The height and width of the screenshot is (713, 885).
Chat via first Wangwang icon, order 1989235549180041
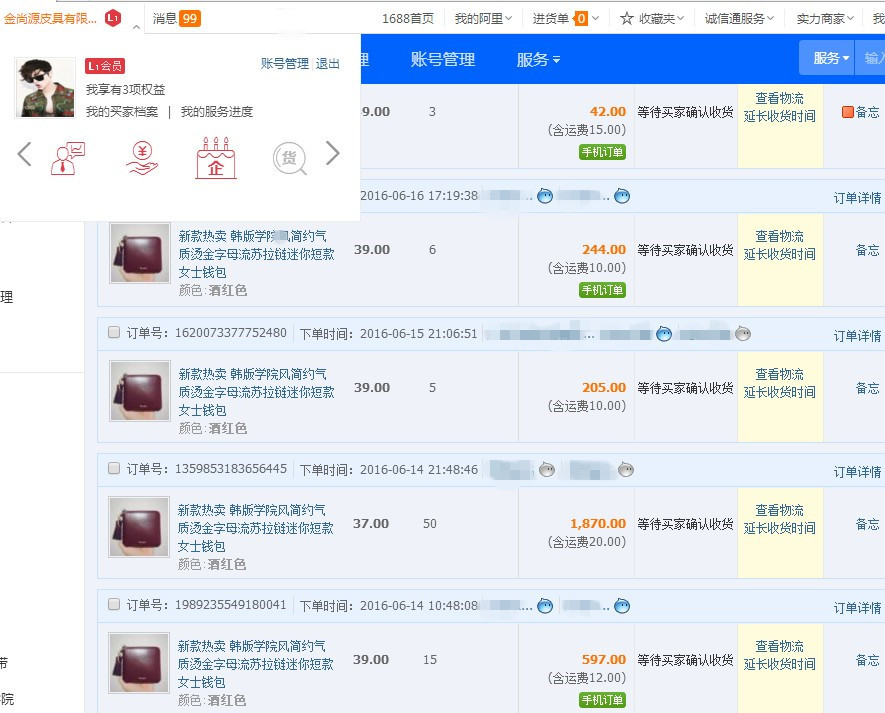pyautogui.click(x=545, y=606)
